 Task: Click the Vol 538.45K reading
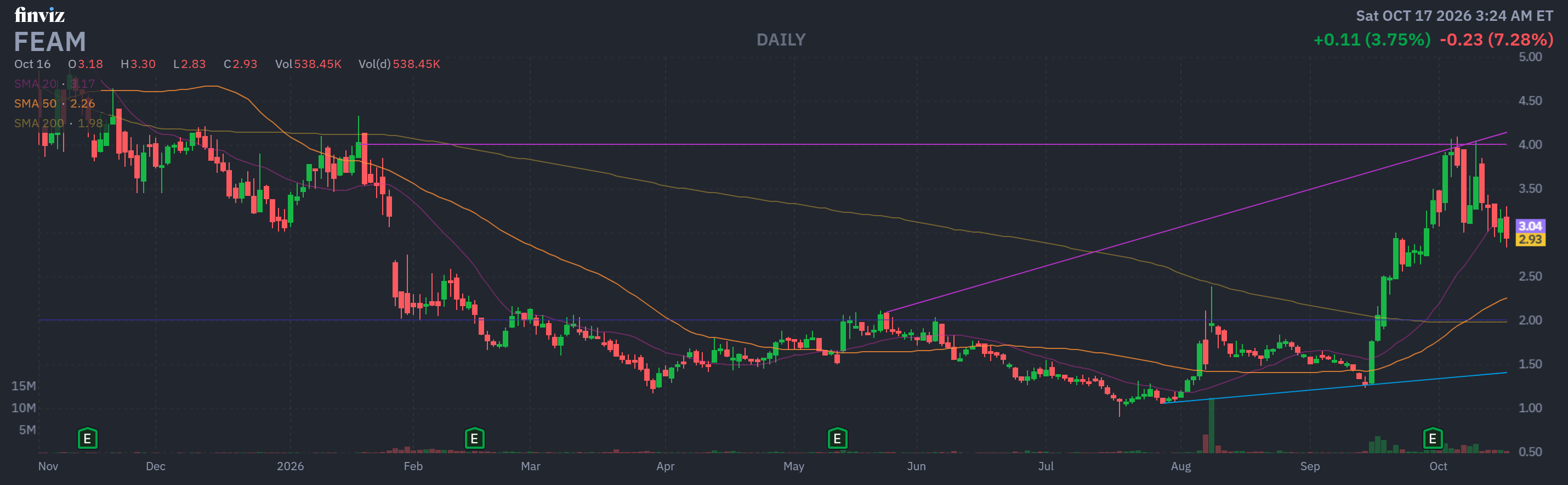tap(308, 64)
